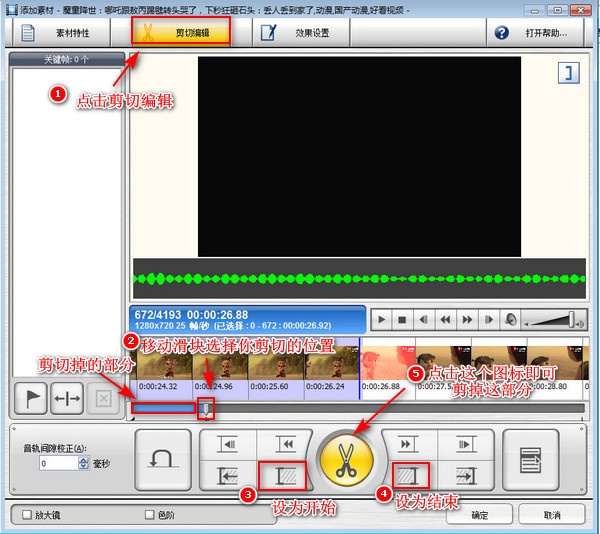Click the green audio waveform display

pyautogui.click(x=359, y=279)
